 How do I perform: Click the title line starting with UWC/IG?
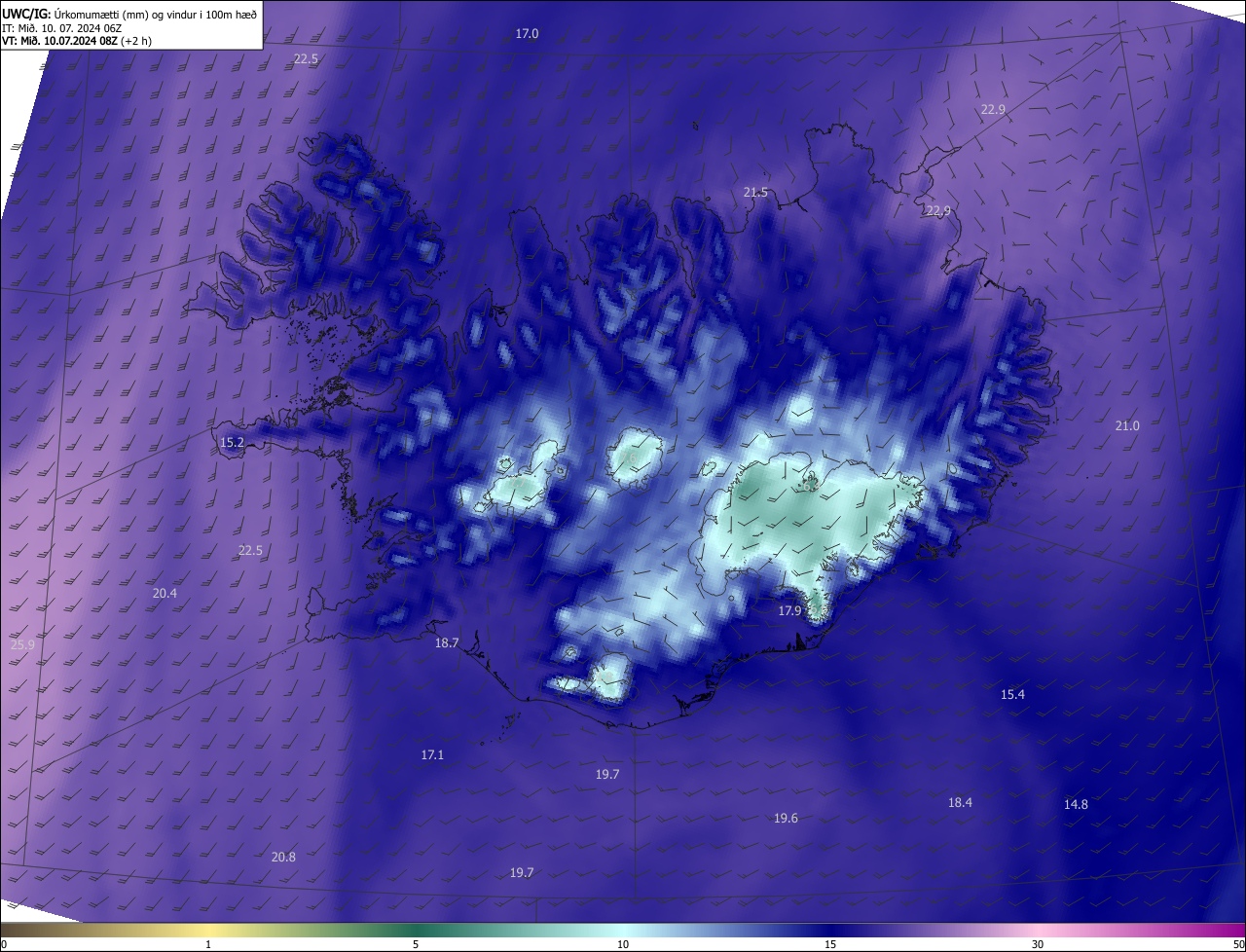[x=129, y=13]
